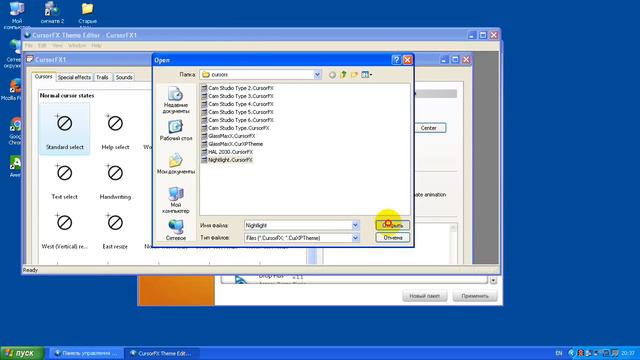The image size is (640, 360).
Task: Switch to the Trails tab
Action: pos(102,77)
